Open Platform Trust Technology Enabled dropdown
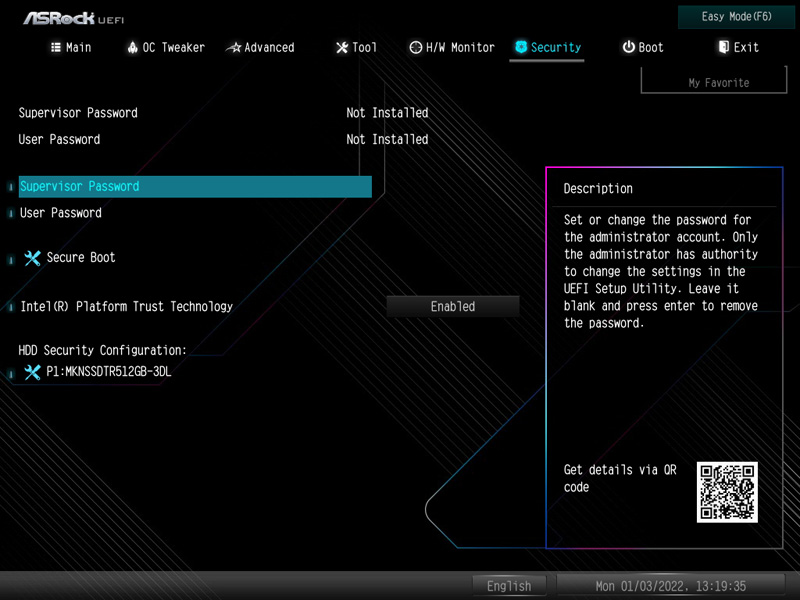The width and height of the screenshot is (800, 600). coord(453,307)
